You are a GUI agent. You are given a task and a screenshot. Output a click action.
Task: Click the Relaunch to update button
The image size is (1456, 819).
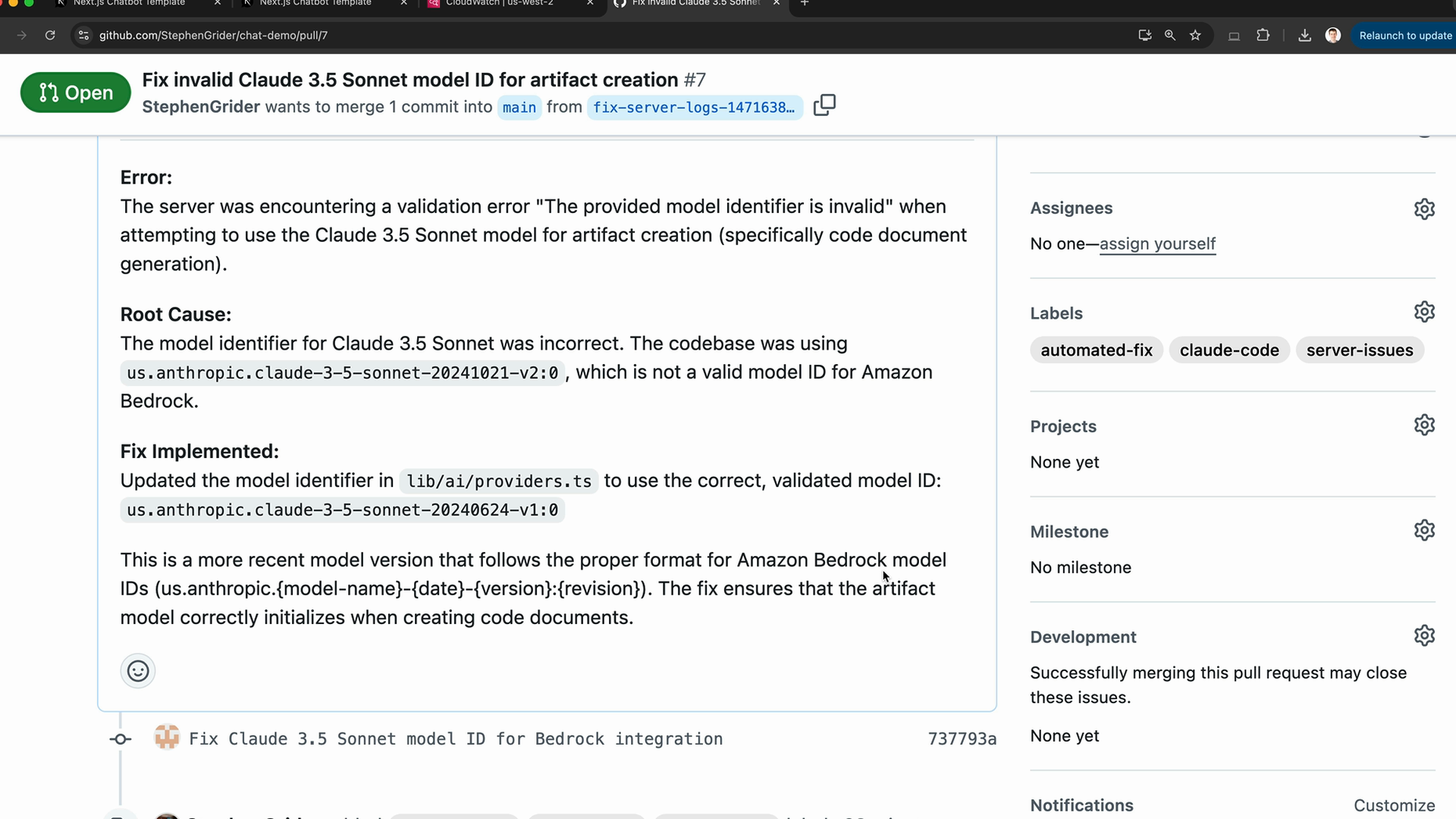coord(1404,36)
